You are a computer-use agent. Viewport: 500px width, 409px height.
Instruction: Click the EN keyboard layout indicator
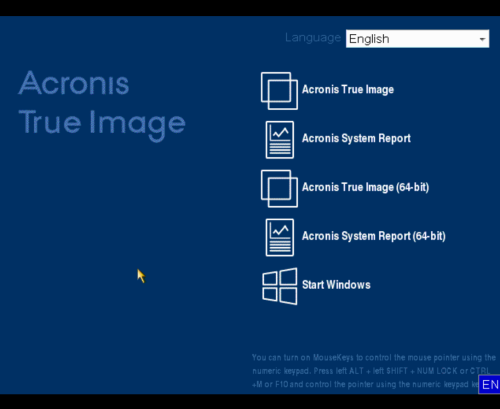tap(489, 384)
